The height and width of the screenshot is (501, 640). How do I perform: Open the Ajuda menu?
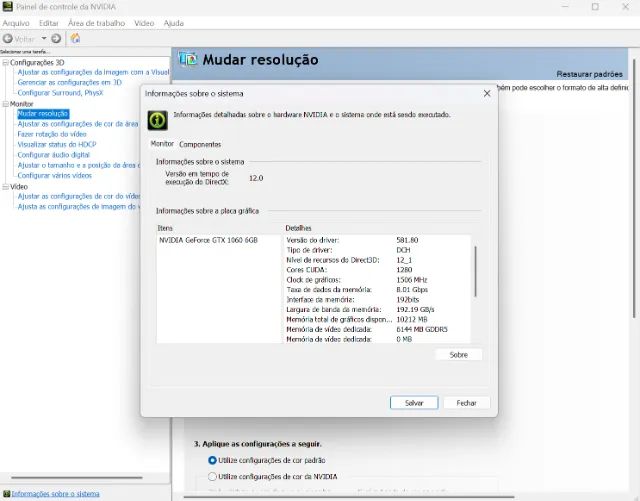[173, 23]
